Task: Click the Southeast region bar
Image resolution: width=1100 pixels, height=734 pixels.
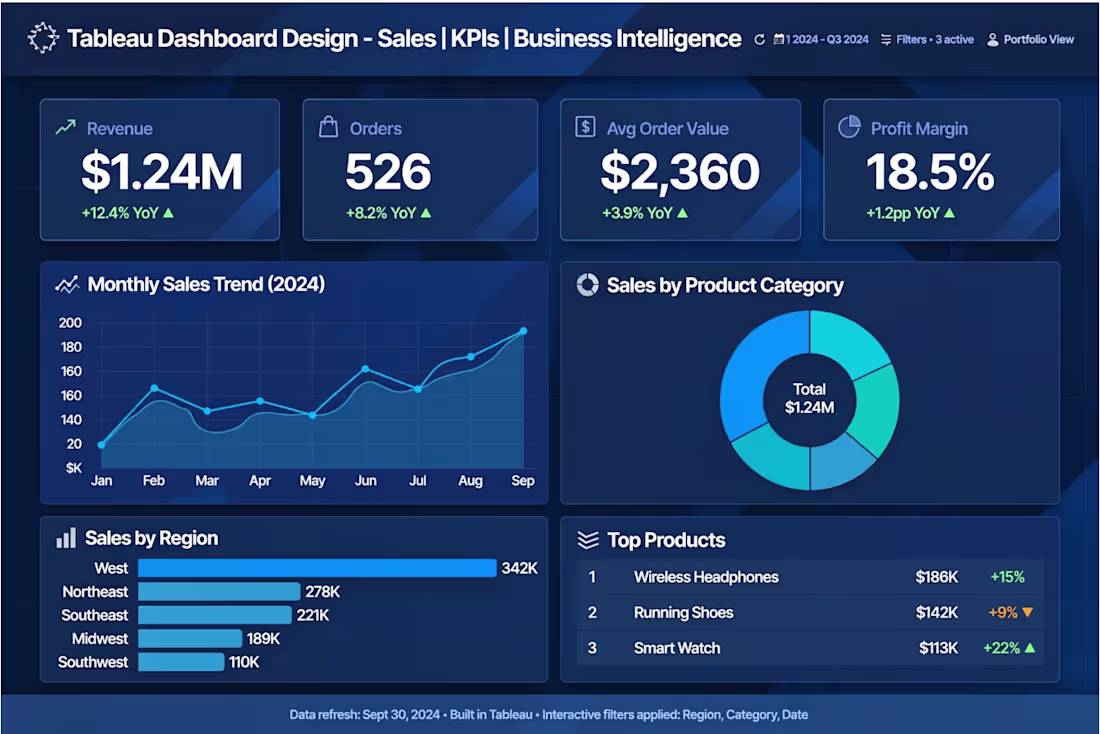Action: [x=215, y=615]
